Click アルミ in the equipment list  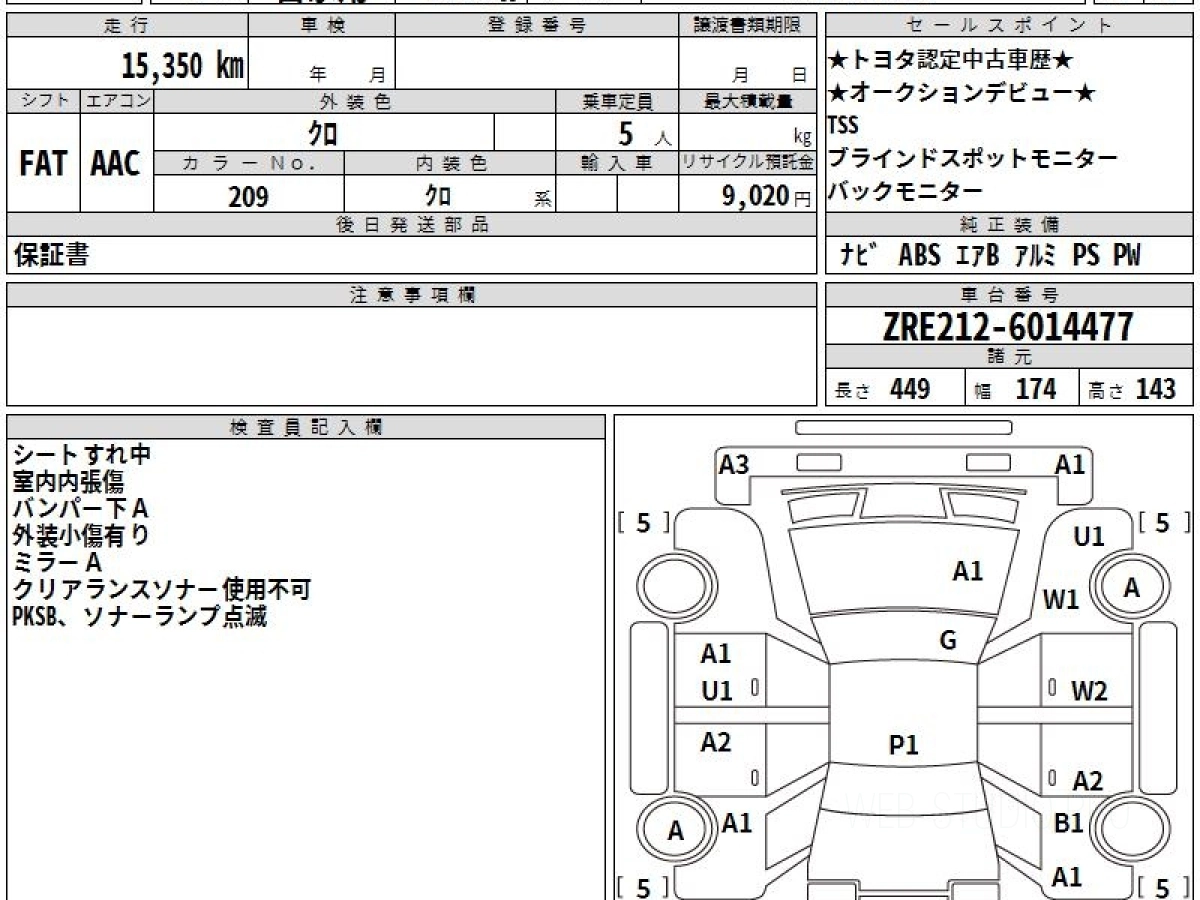coord(1035,255)
